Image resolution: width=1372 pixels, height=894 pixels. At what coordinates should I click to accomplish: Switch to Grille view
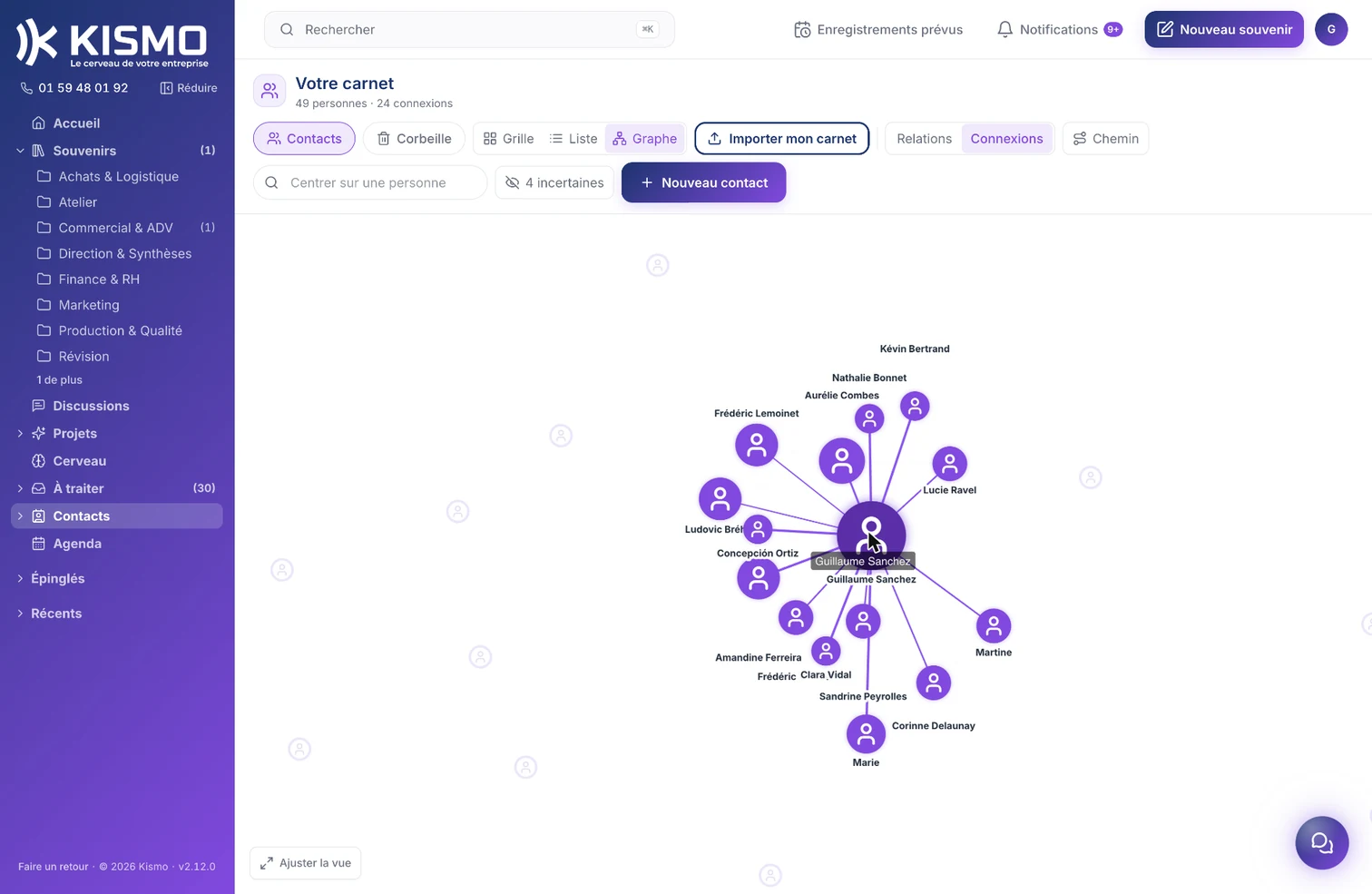point(508,139)
